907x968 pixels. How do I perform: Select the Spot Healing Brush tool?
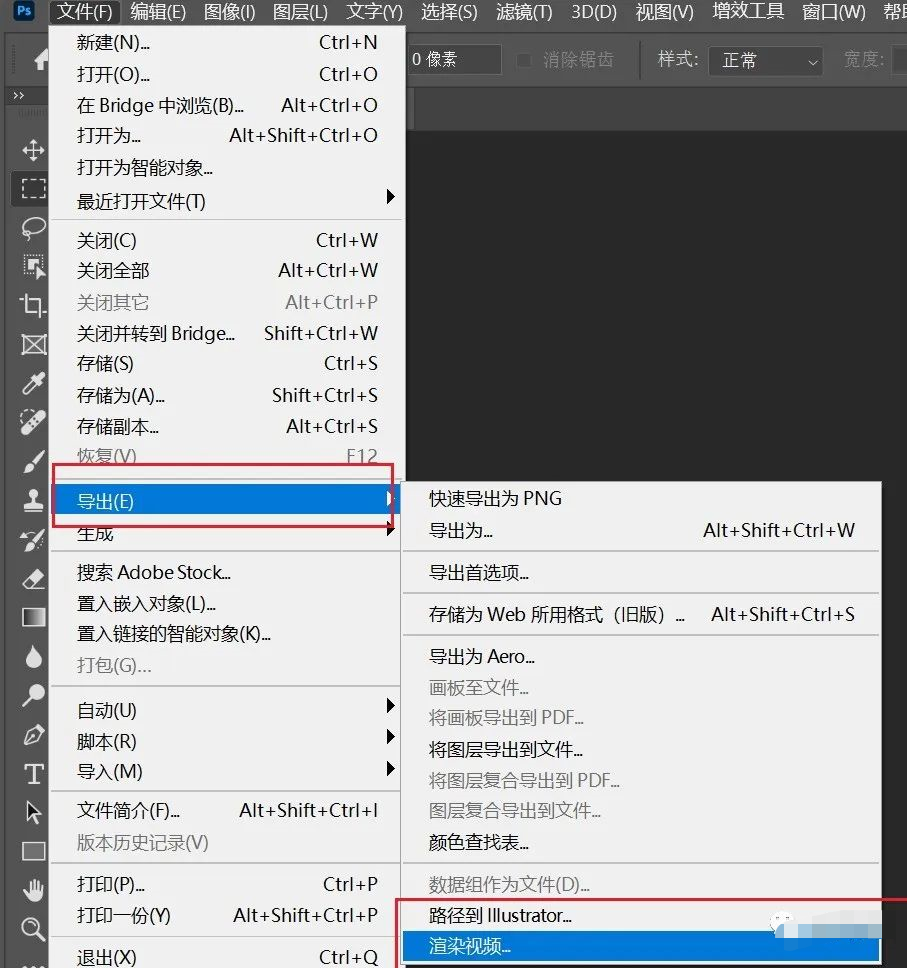[x=33, y=422]
